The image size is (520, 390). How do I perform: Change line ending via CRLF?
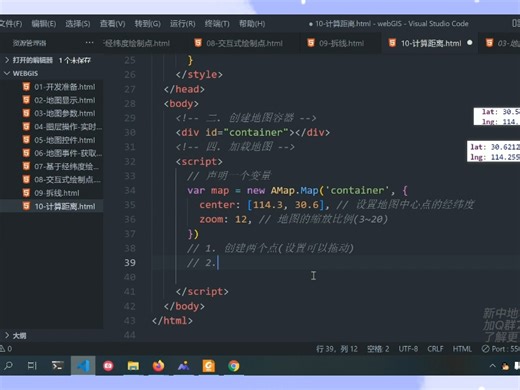click(x=435, y=349)
